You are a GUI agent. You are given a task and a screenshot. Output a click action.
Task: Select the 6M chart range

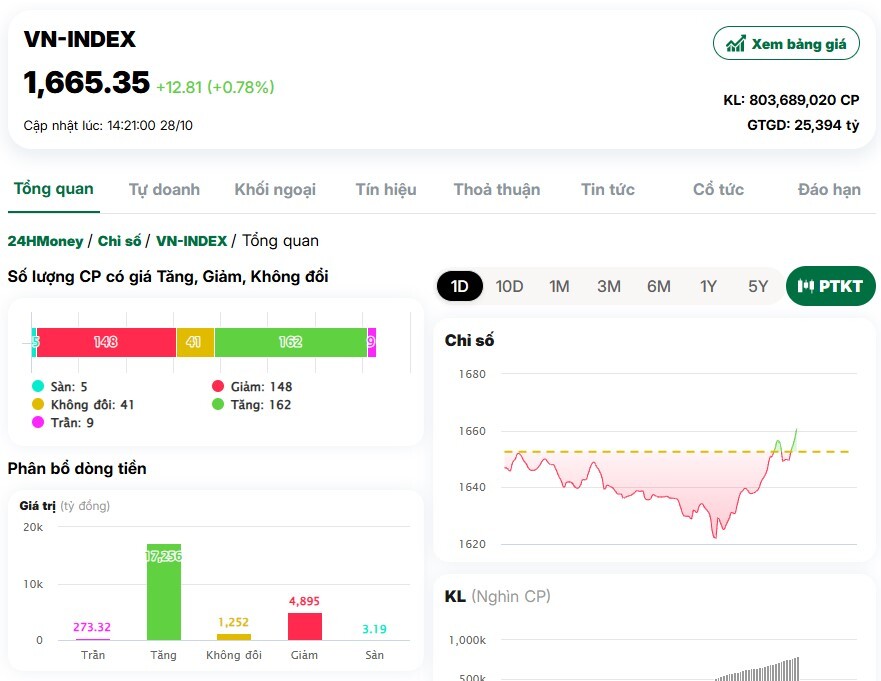659,286
